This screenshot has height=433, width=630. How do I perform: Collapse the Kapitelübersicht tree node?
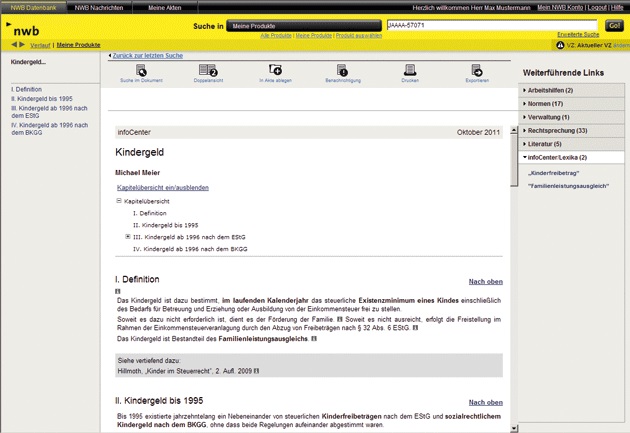point(120,201)
